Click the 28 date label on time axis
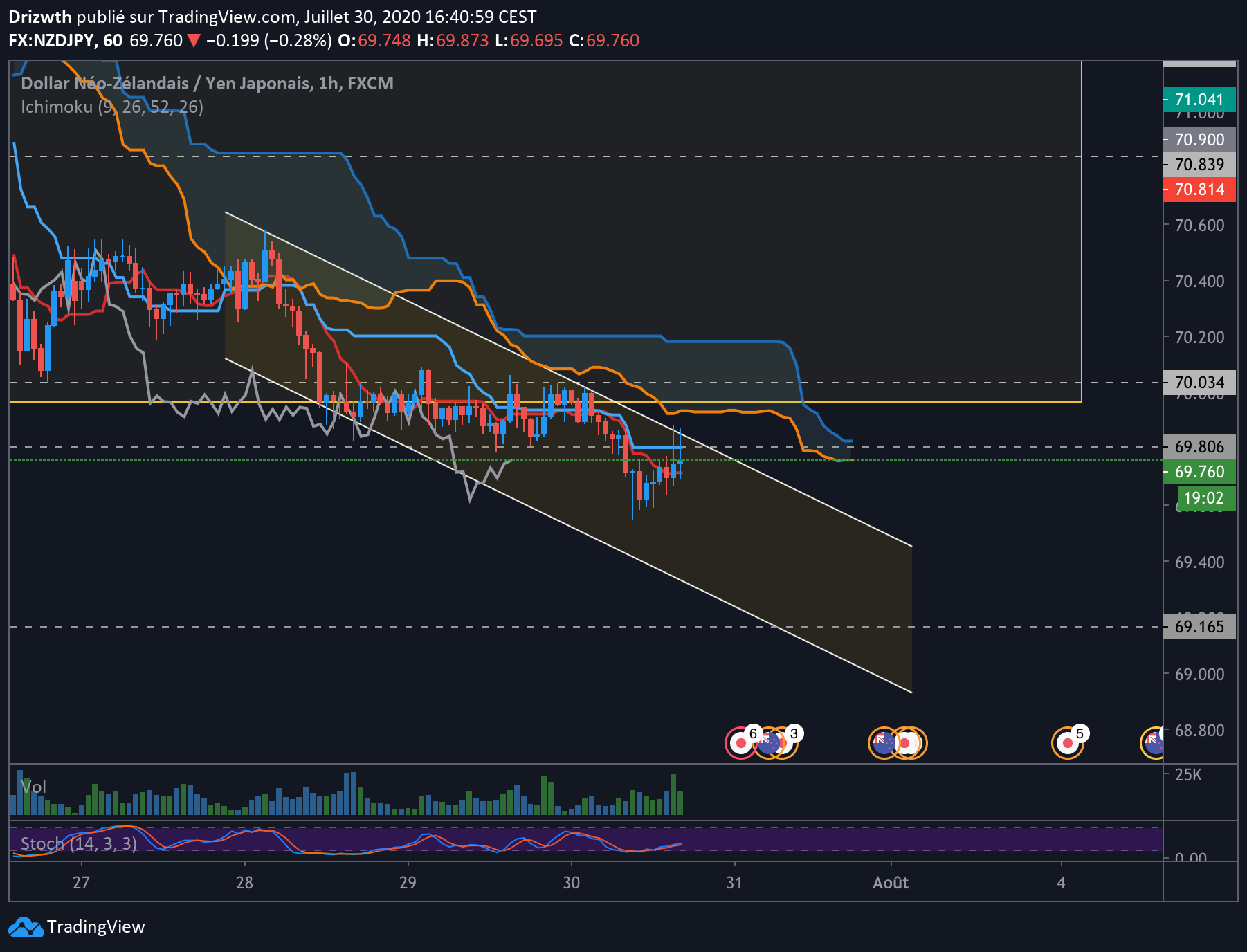 click(244, 883)
